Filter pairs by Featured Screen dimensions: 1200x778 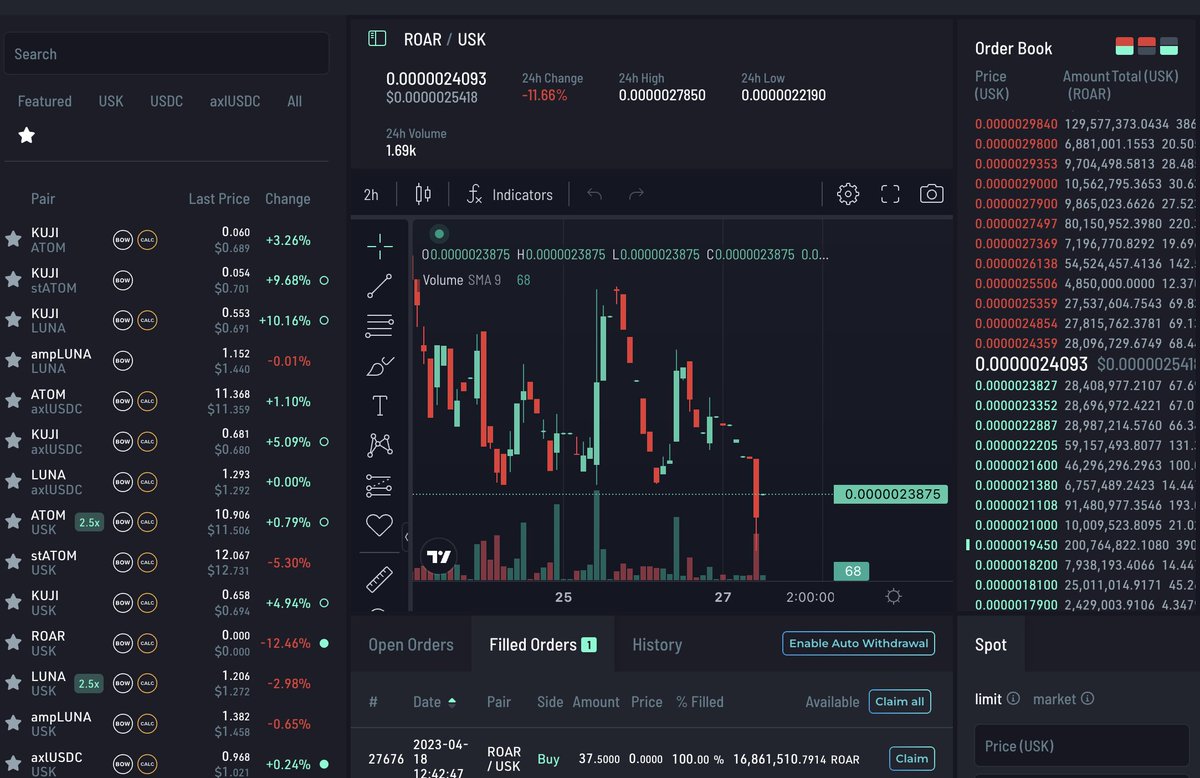tap(45, 101)
